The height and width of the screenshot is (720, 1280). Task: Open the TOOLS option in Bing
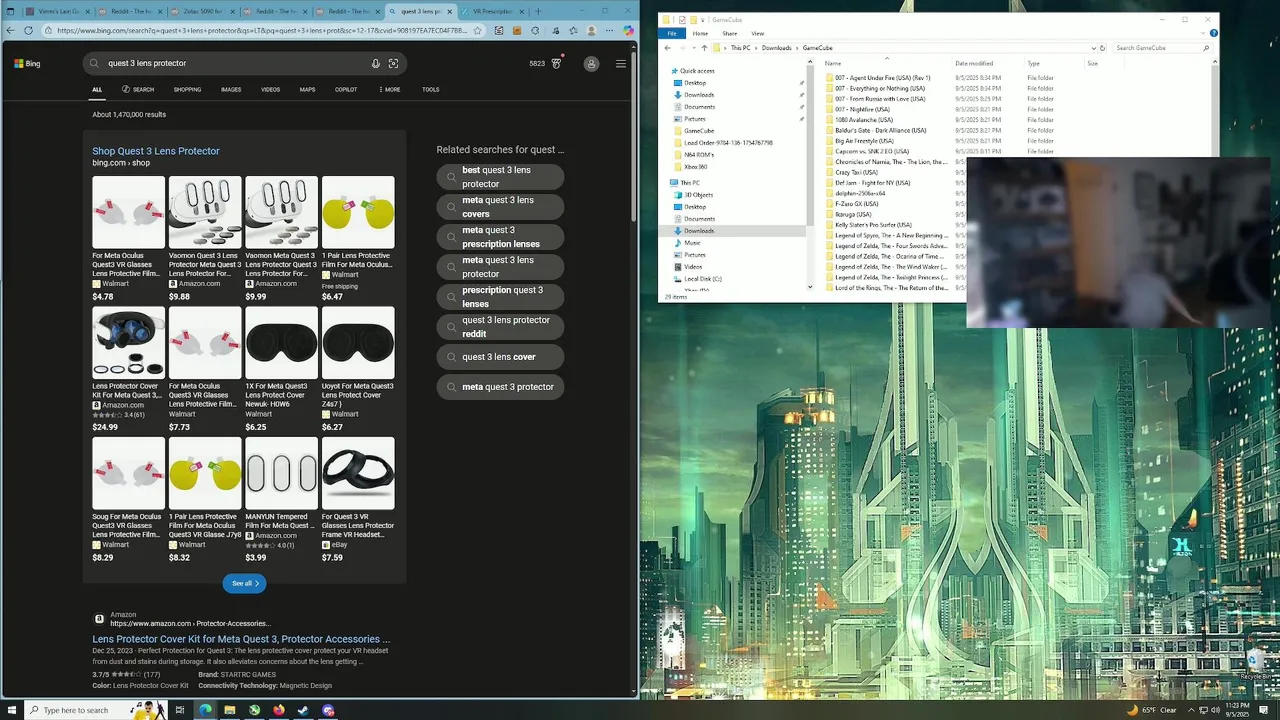tap(430, 89)
